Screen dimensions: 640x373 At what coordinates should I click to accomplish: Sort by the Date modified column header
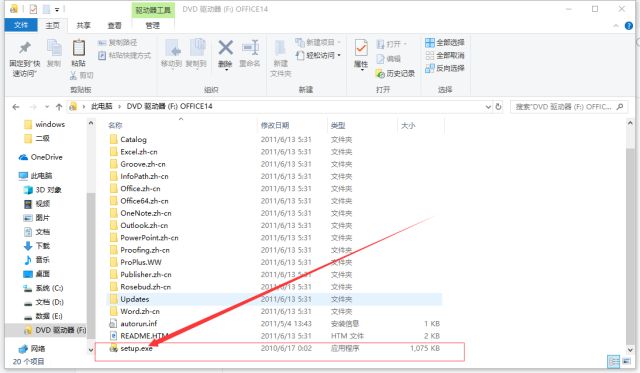(275, 125)
